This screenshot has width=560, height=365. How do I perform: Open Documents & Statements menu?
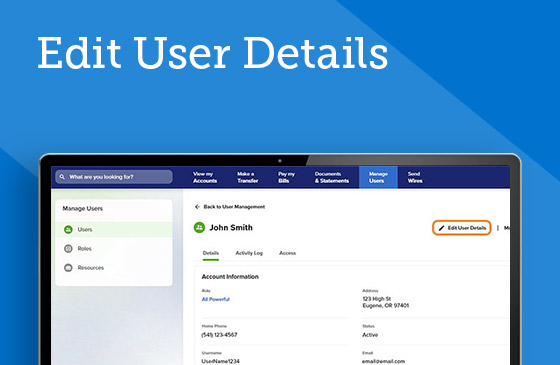332,177
